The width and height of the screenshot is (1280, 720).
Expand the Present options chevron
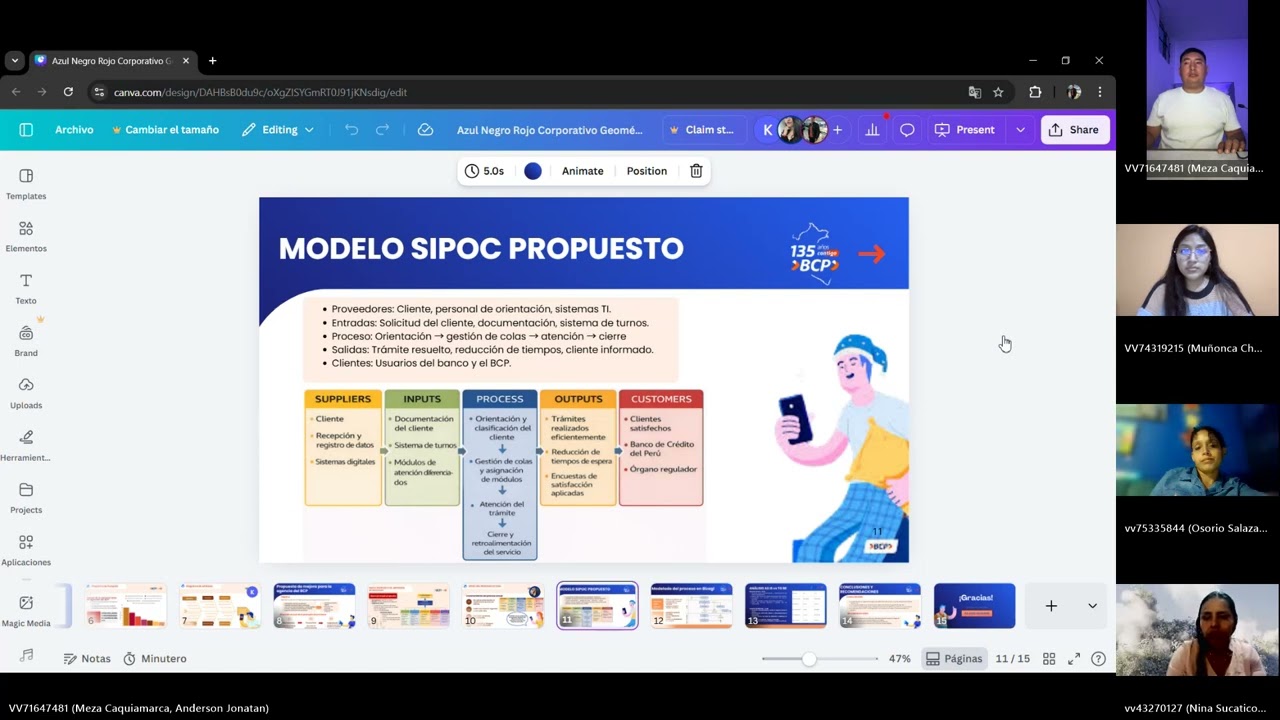click(1020, 130)
